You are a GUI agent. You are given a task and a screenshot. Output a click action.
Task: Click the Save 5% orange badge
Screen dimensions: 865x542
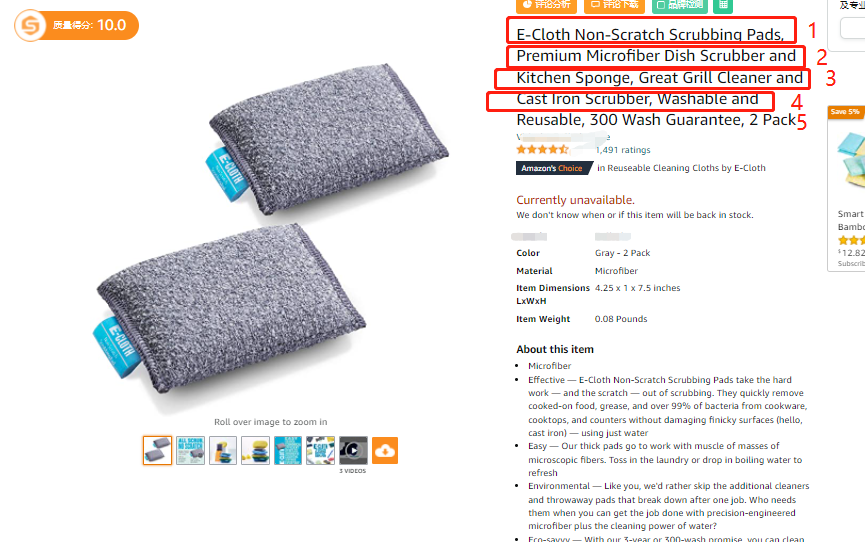845,112
